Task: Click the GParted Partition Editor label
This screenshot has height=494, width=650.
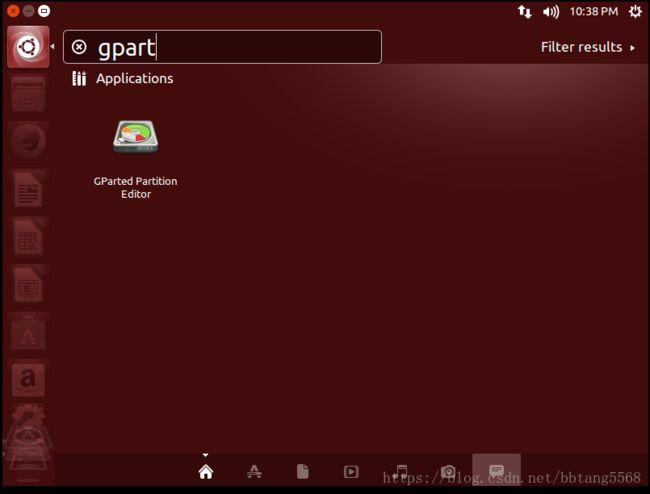Action: (x=136, y=187)
